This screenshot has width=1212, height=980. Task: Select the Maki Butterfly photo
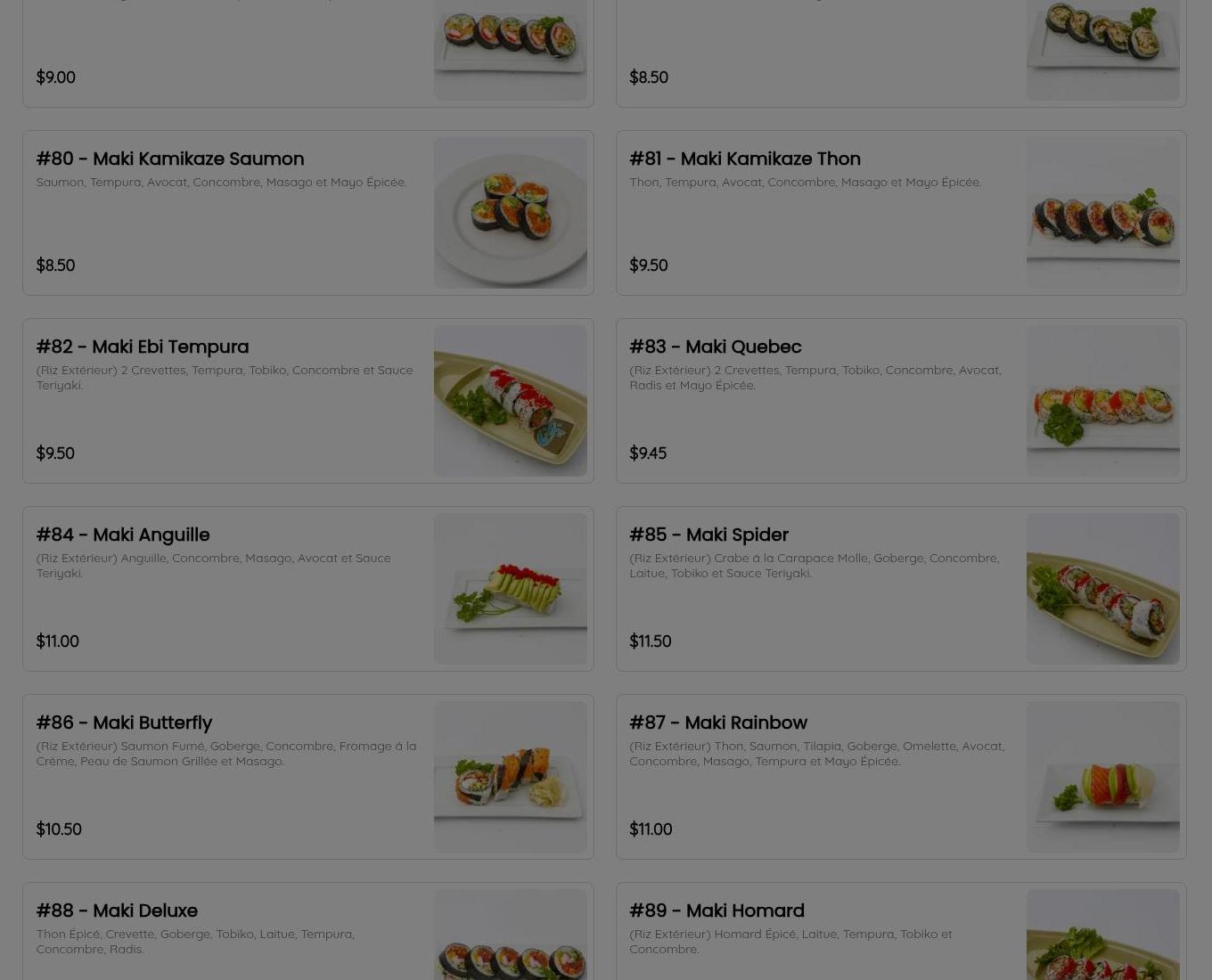coord(510,777)
